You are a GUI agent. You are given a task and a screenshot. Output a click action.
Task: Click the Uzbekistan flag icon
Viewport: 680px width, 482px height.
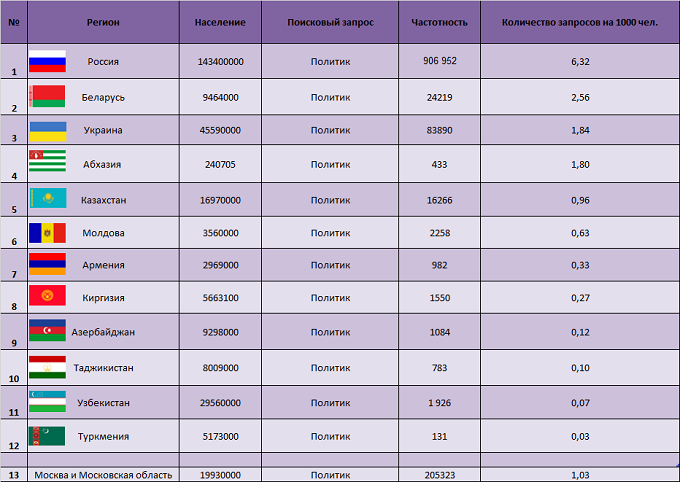(x=47, y=401)
